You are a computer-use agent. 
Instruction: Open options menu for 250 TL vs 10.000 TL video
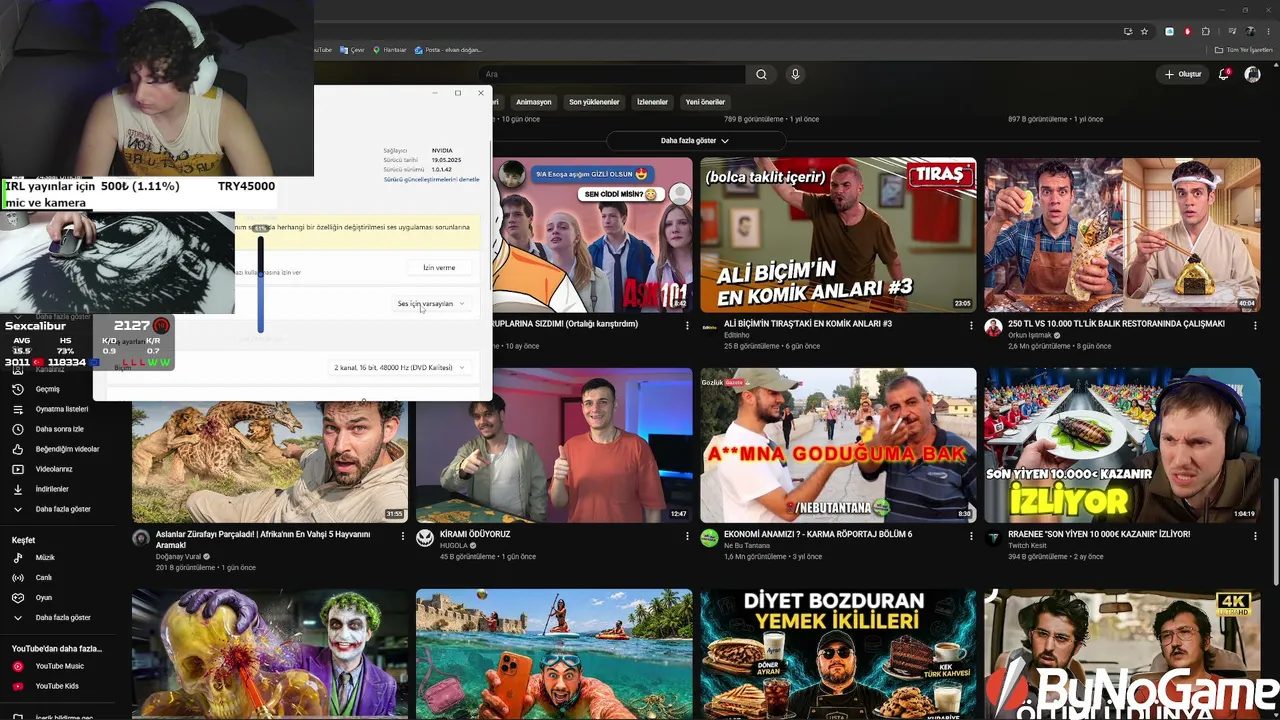click(x=1255, y=325)
